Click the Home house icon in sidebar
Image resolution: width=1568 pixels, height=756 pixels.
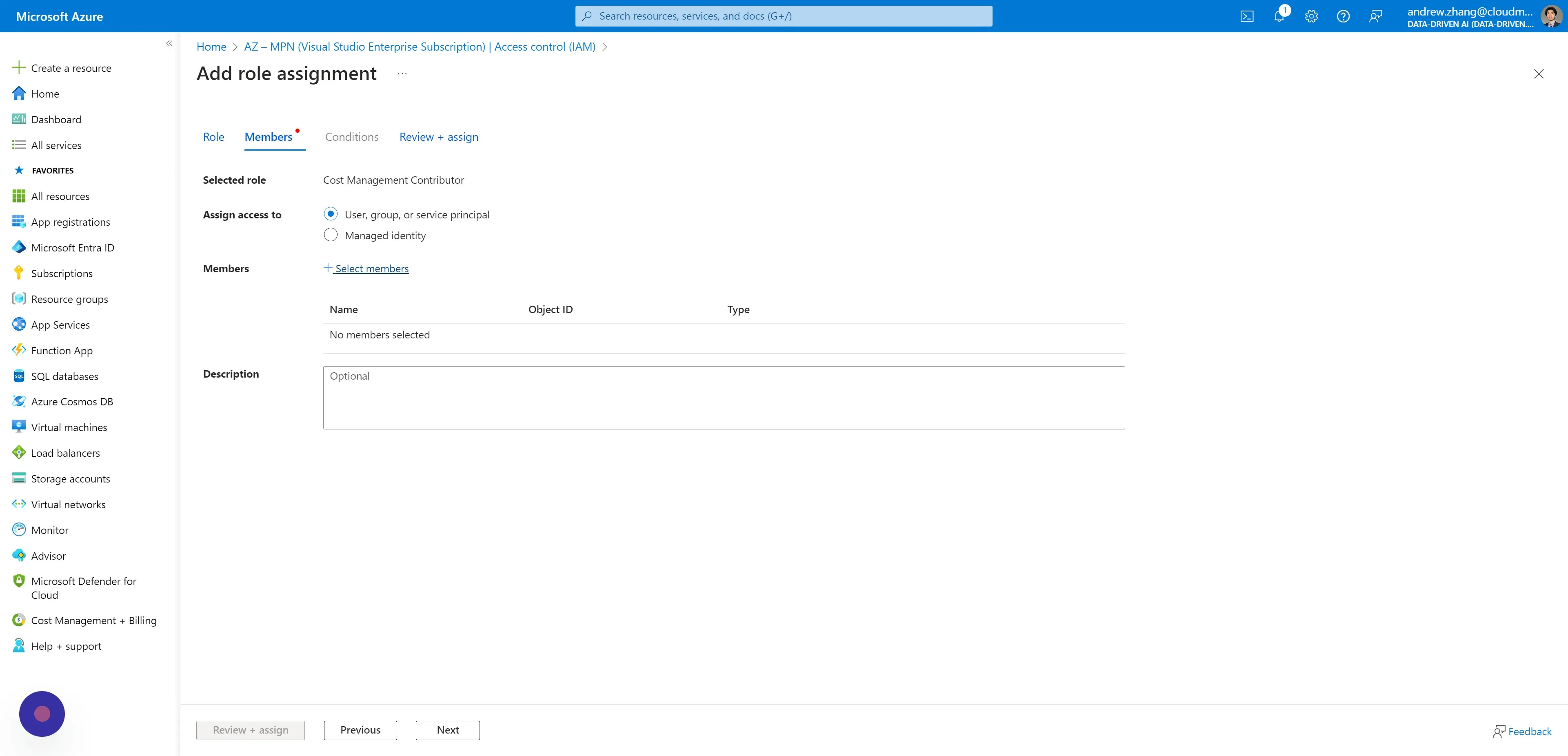19,93
